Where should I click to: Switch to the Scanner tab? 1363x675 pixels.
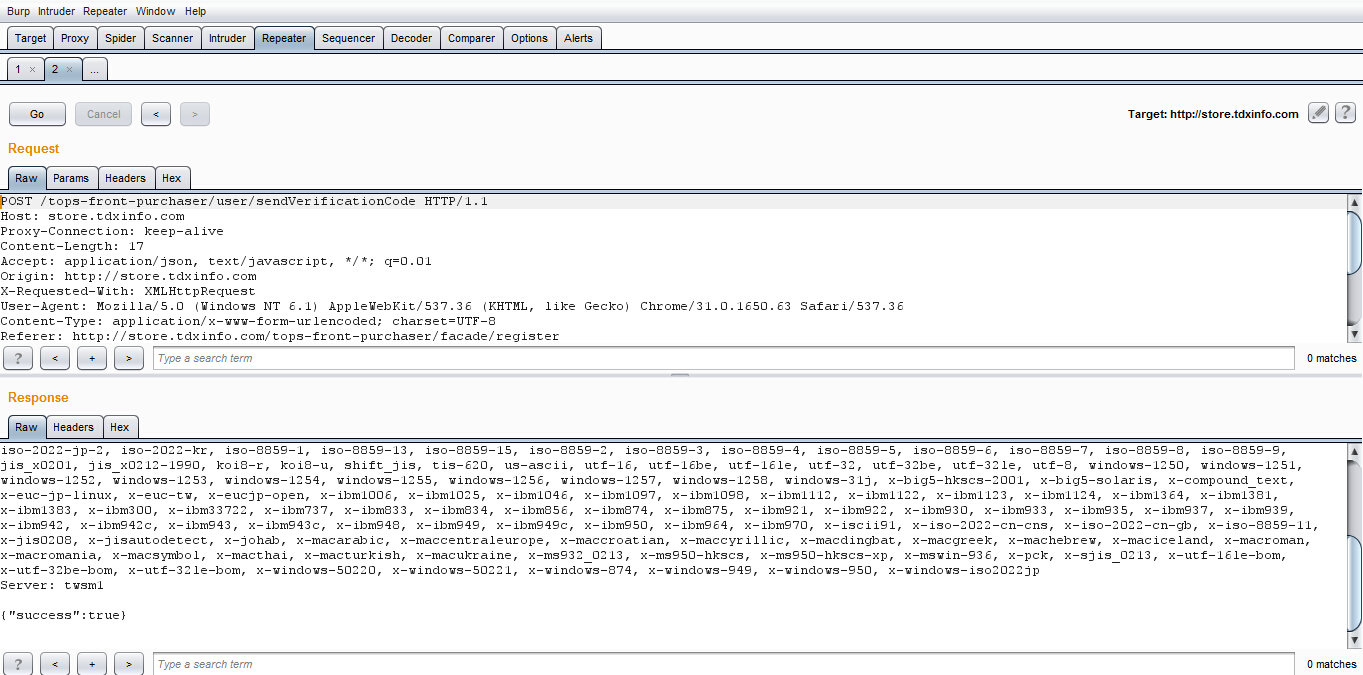(173, 38)
